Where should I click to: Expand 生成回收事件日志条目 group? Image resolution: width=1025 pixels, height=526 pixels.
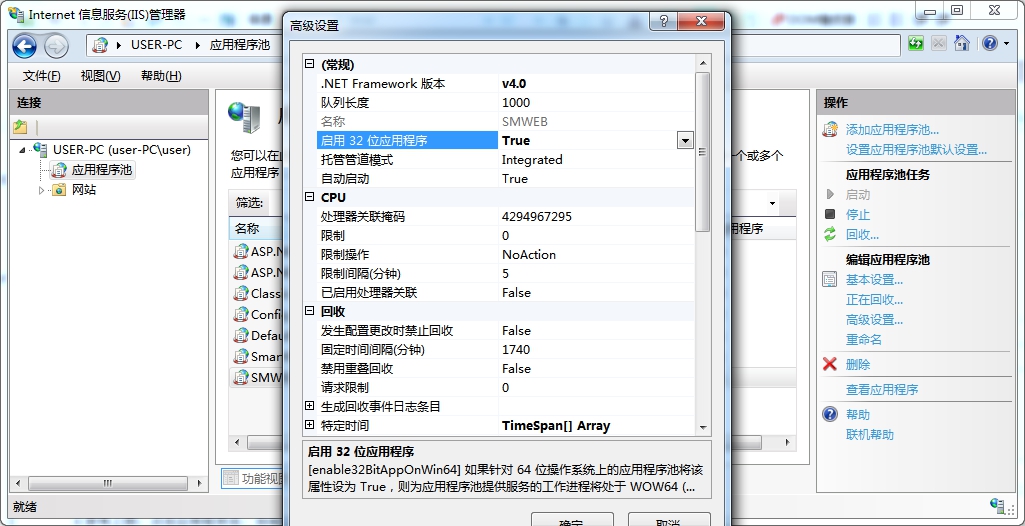click(310, 406)
